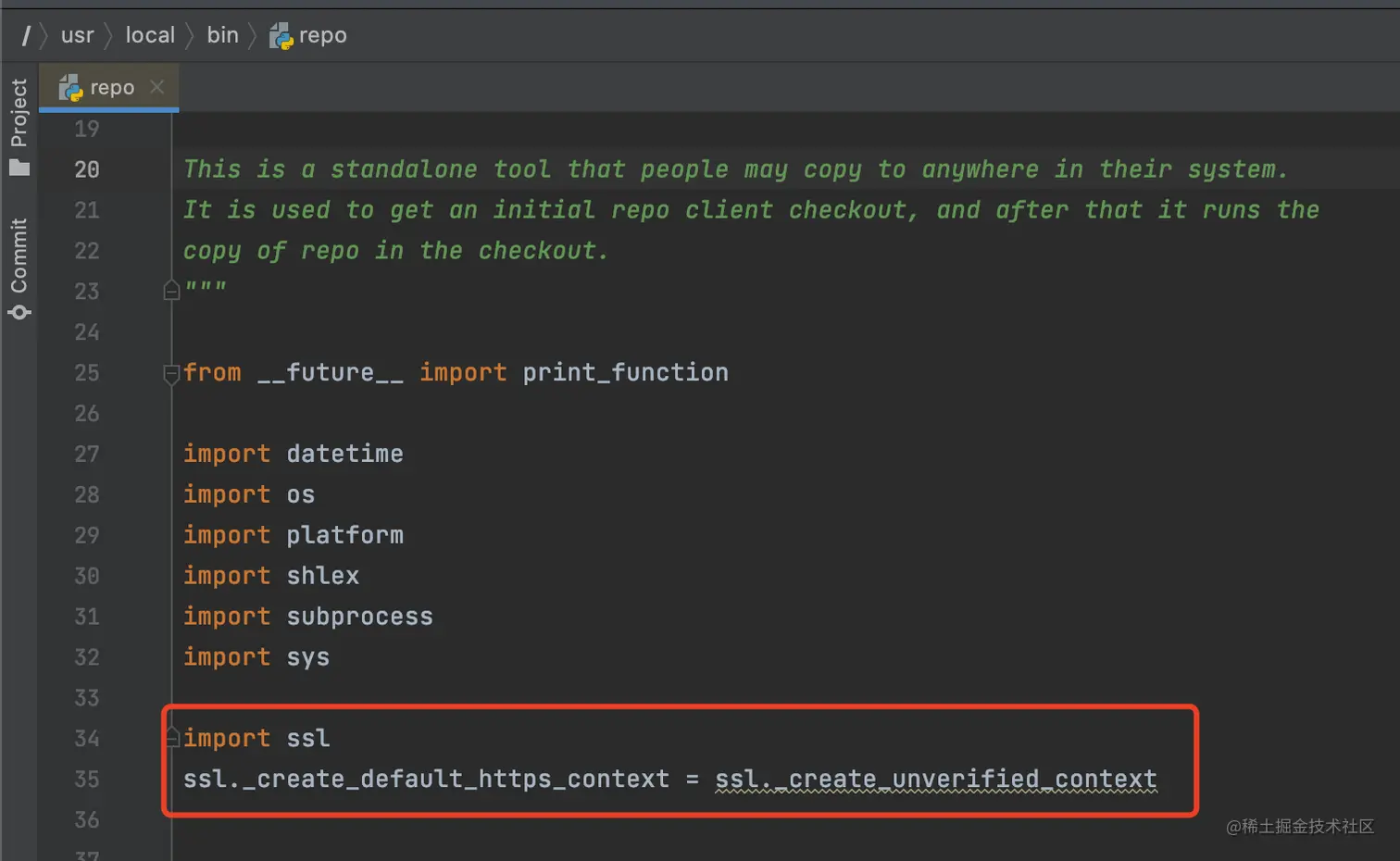
Task: Click the word 'subprocess' in import line
Action: coord(359,617)
